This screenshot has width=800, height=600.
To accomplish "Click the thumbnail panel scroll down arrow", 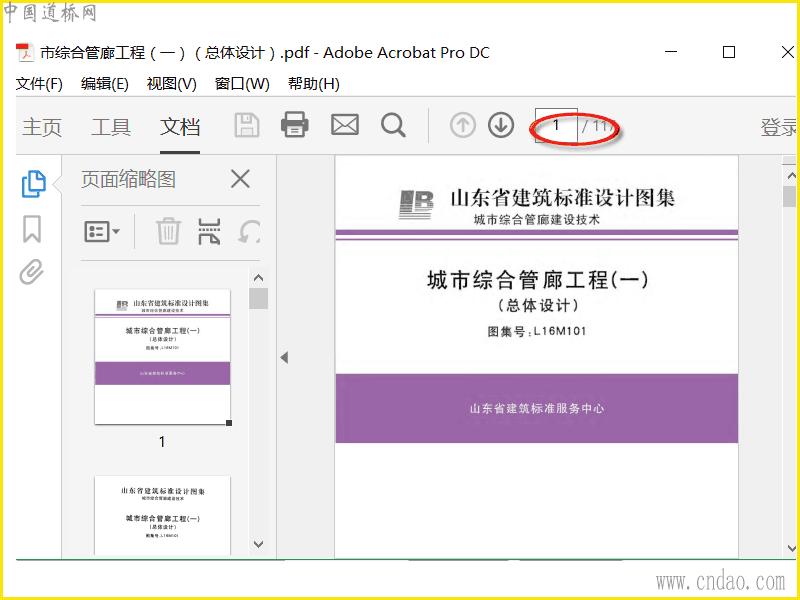I will click(258, 544).
